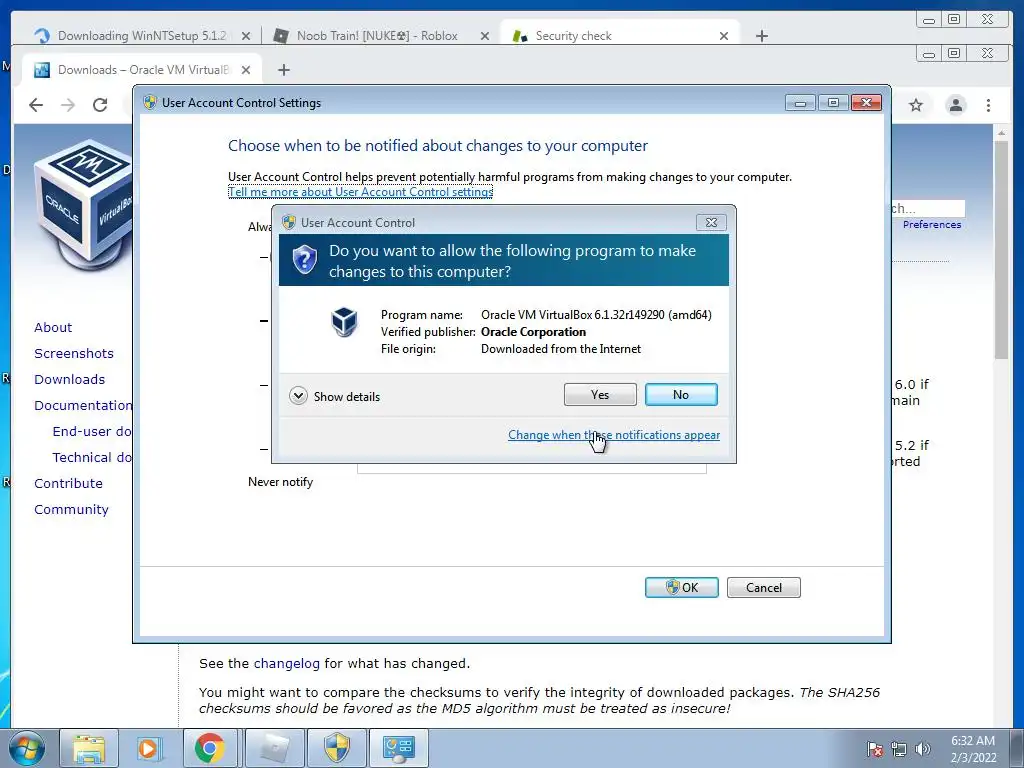Open new tab in back browser window
Viewport: 1024px width, 768px height.
pyautogui.click(x=761, y=36)
